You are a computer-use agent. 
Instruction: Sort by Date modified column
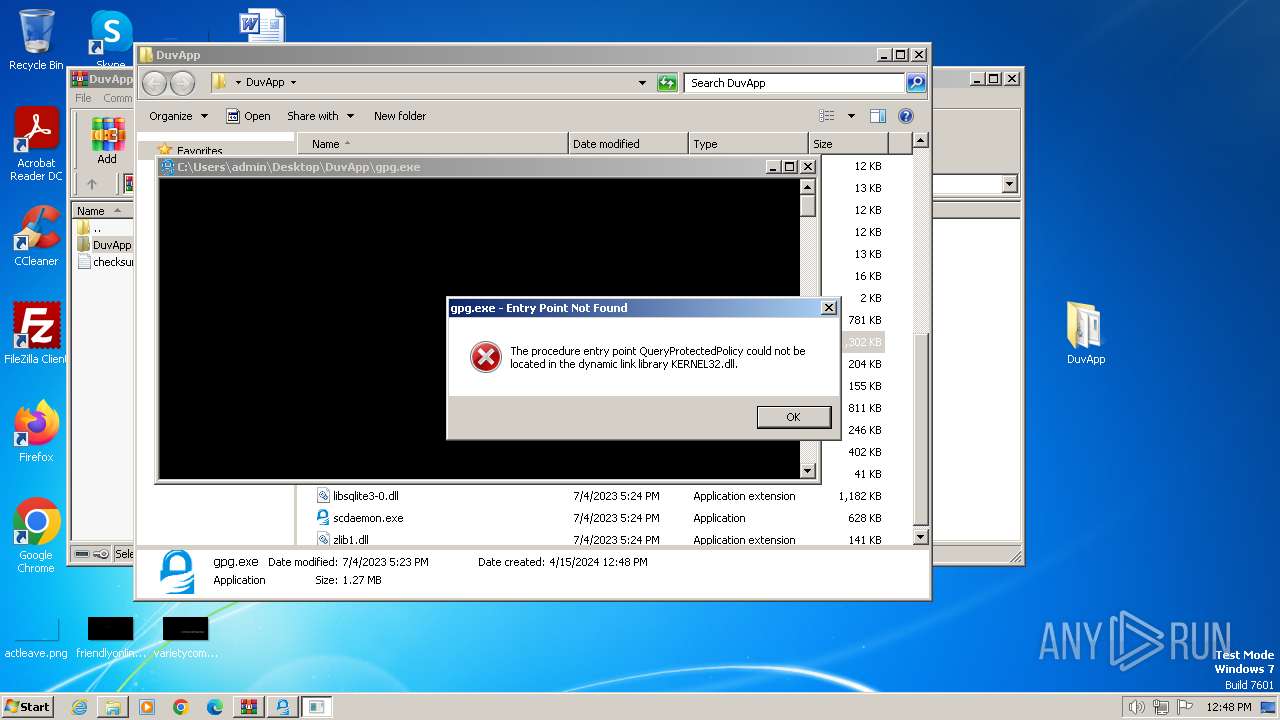click(628, 144)
